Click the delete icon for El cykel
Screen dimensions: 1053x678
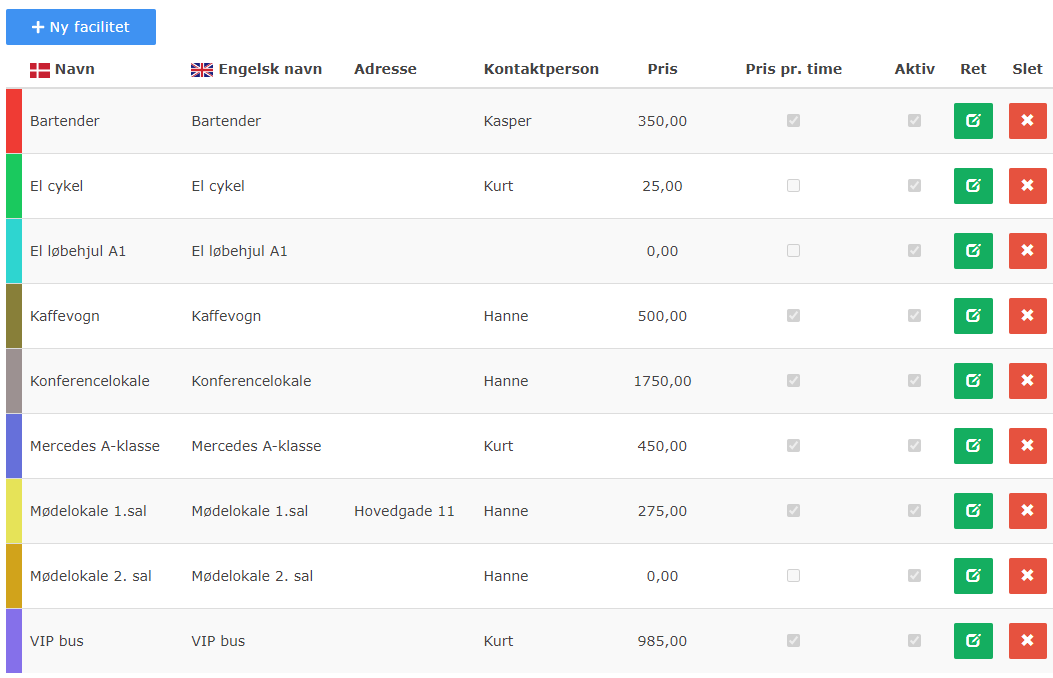(x=1027, y=185)
